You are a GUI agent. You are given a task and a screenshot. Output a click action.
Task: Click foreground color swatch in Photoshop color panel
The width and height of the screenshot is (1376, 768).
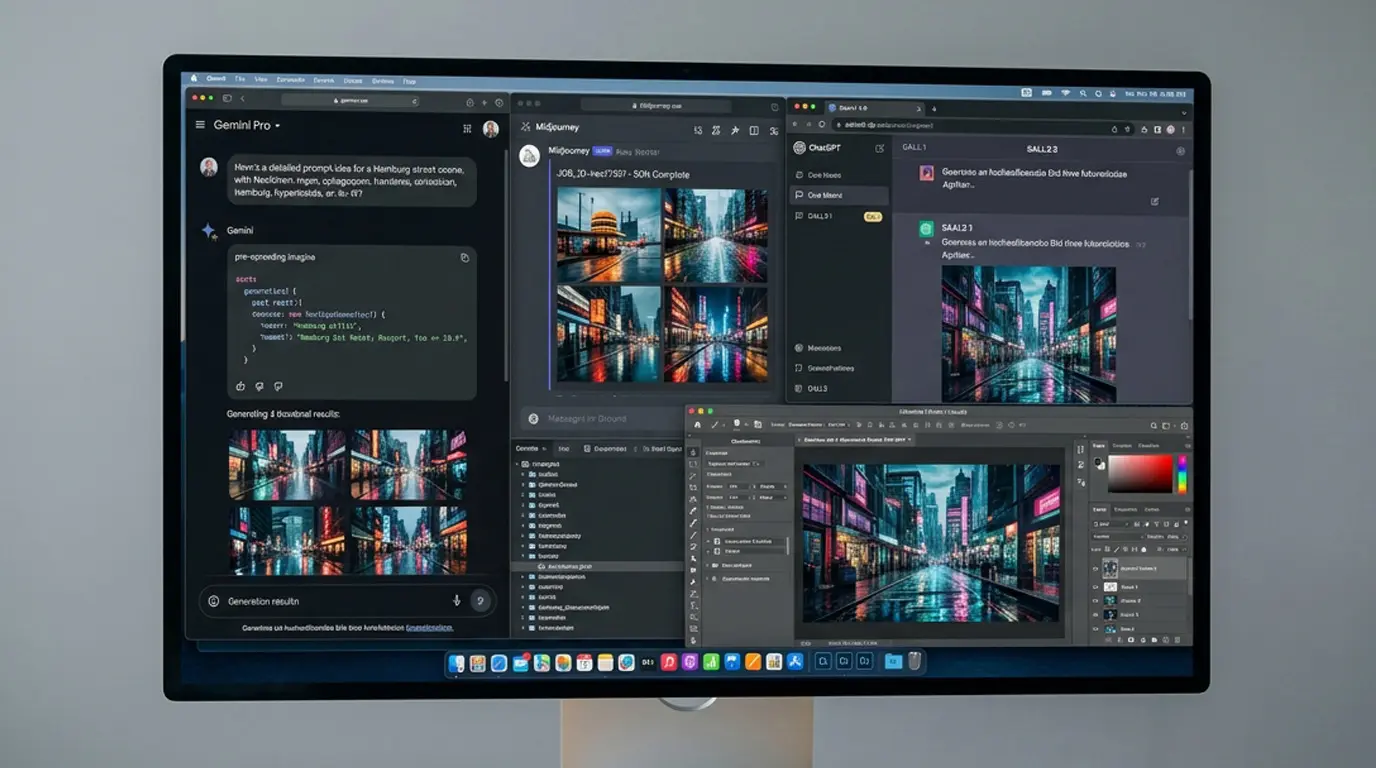[1100, 463]
